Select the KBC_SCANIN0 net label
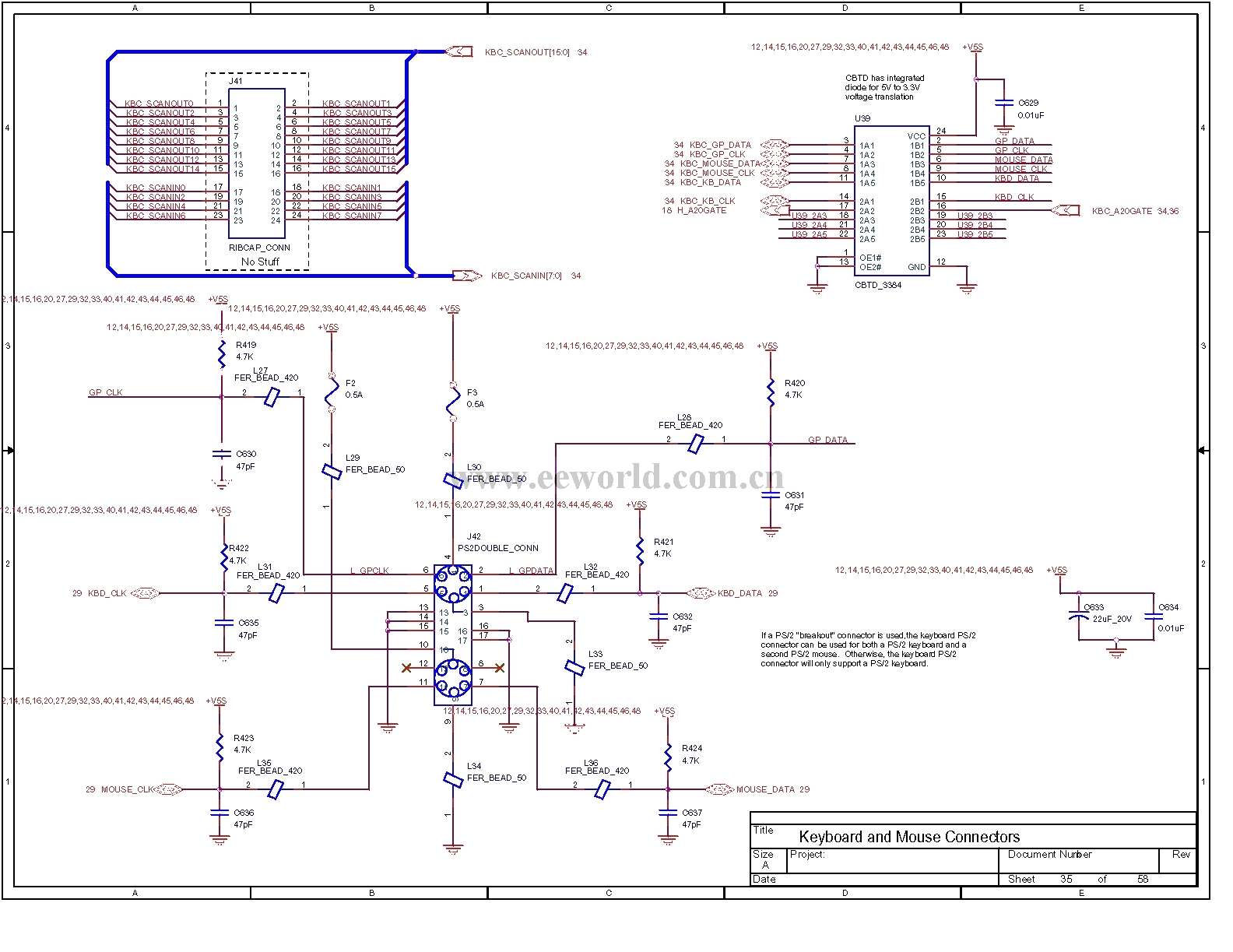 pyautogui.click(x=156, y=188)
